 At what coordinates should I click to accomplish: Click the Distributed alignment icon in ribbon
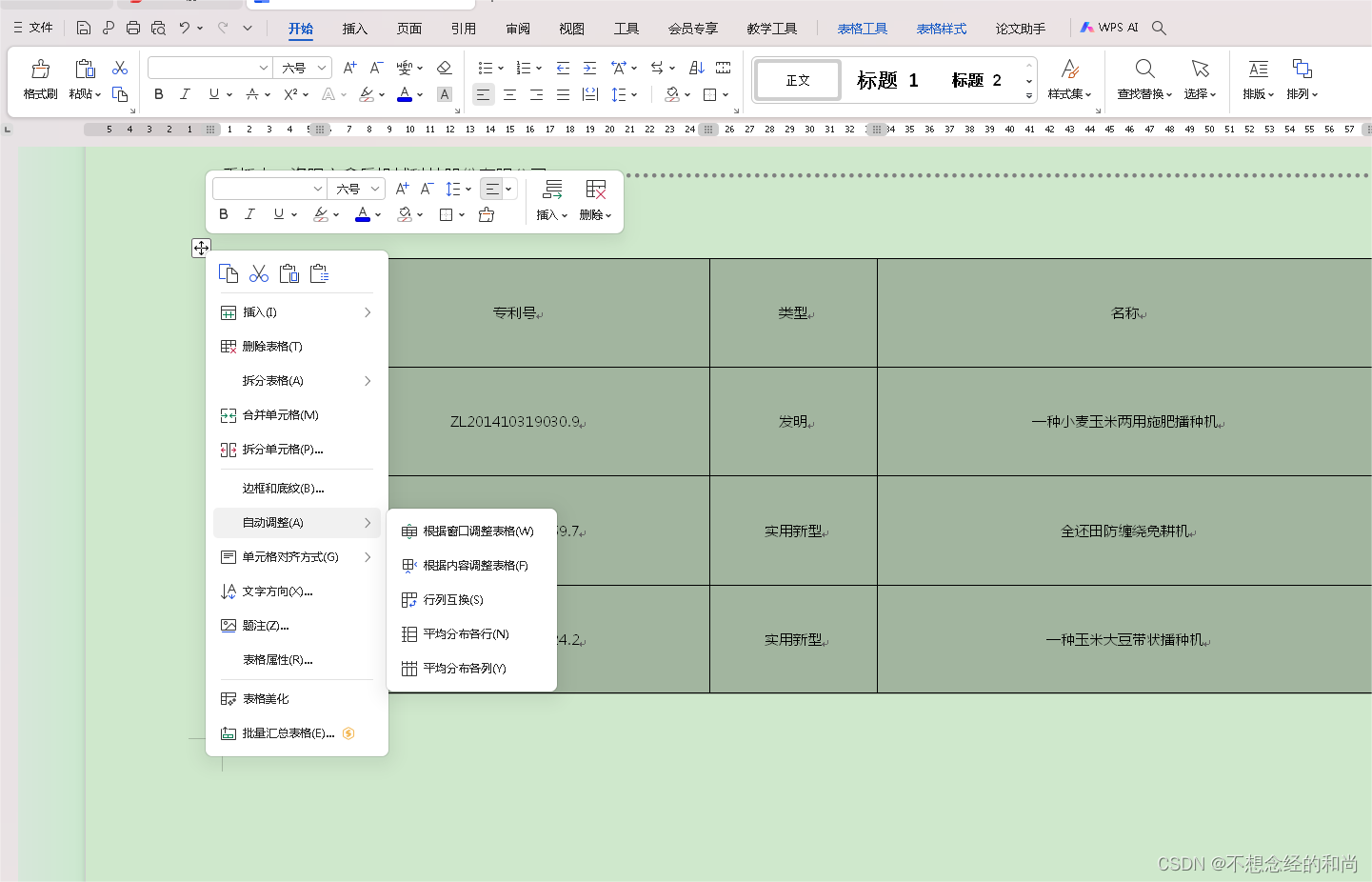pyautogui.click(x=590, y=94)
